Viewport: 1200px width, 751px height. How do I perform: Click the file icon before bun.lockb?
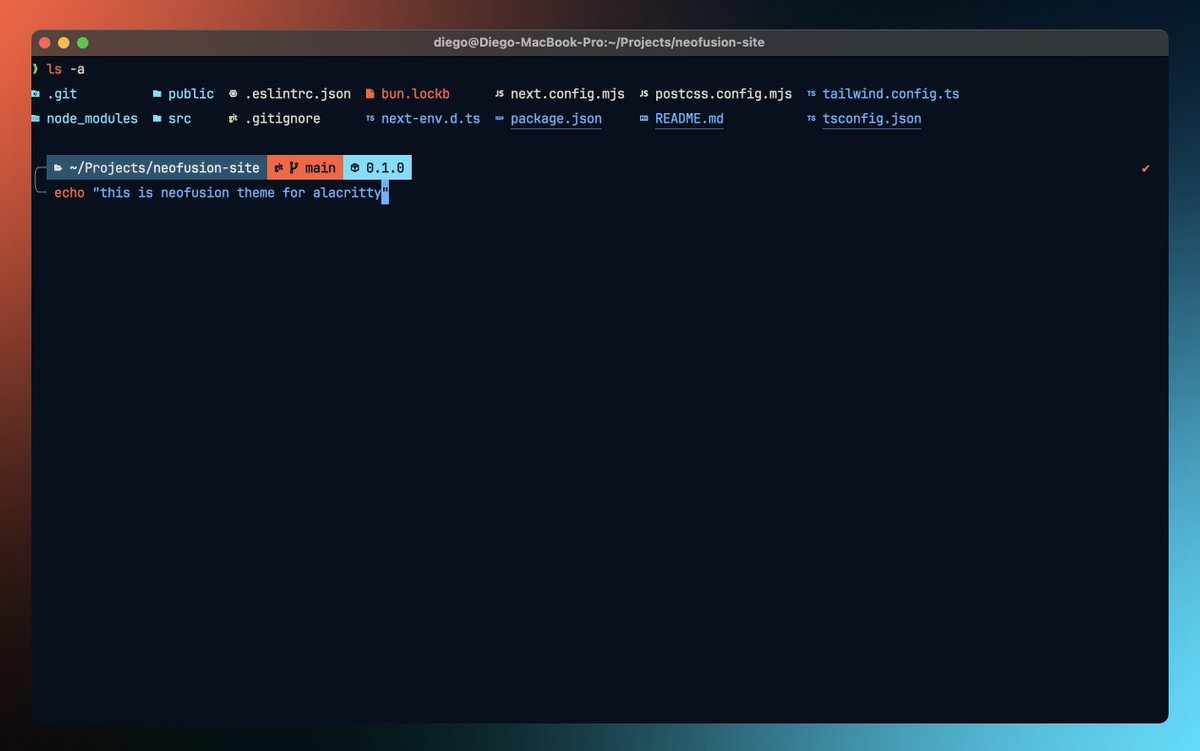pyautogui.click(x=370, y=94)
